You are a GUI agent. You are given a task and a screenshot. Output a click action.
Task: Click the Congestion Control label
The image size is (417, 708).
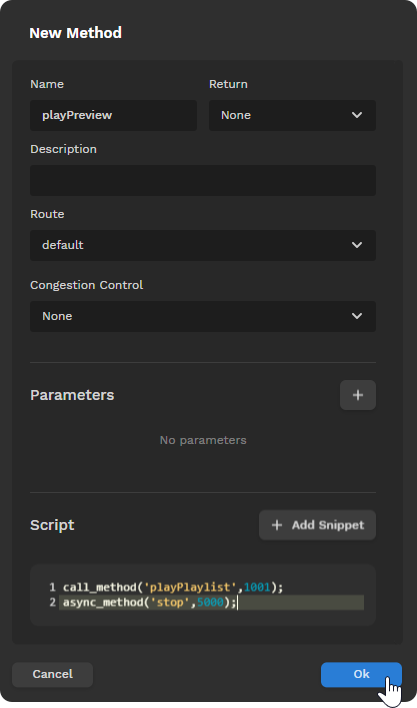pyautogui.click(x=87, y=285)
